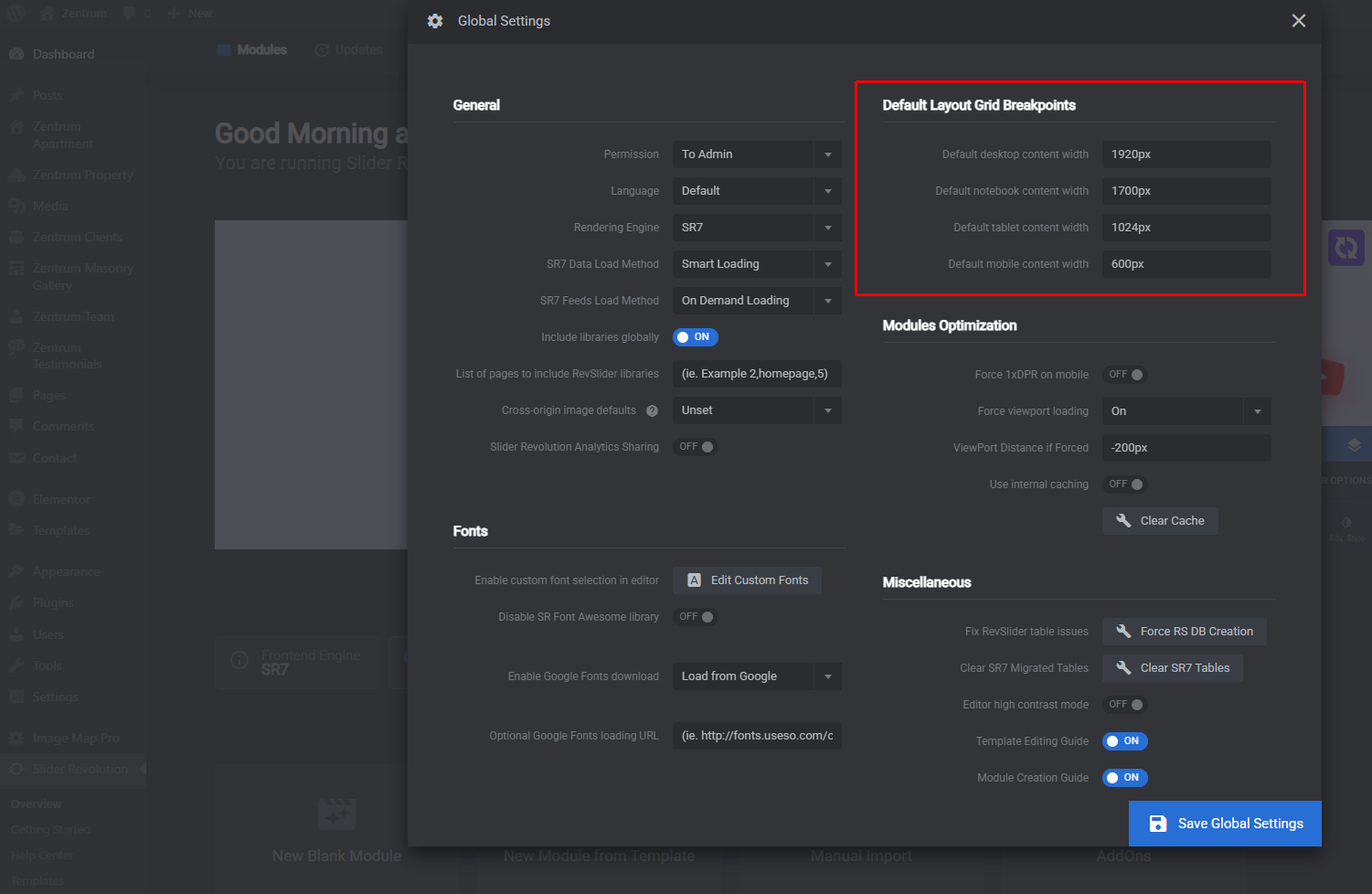Open Zentrum Clients menu in sidebar
Viewport: 1372px width, 894px height.
73,237
